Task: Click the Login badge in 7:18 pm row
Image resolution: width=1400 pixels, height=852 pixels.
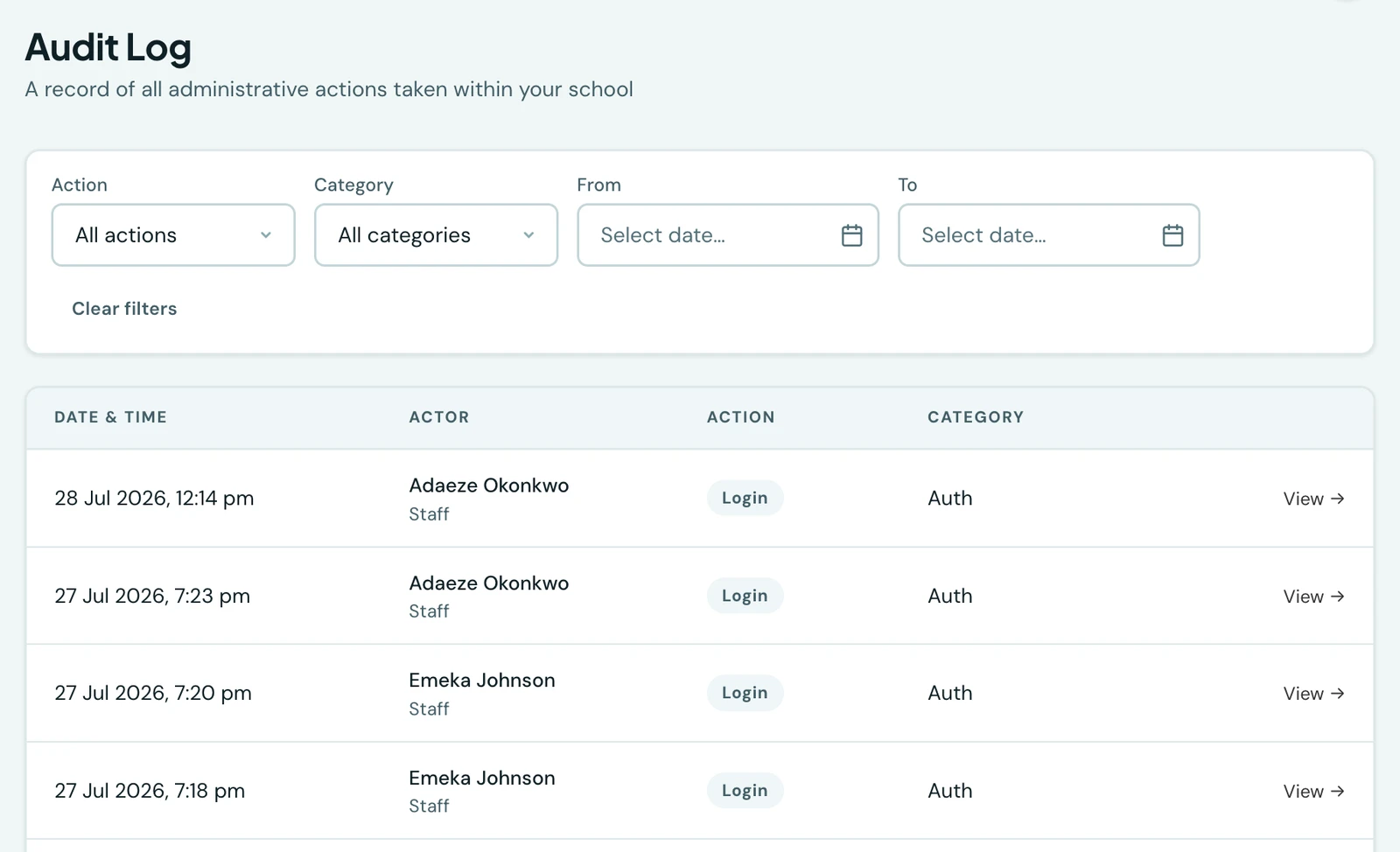Action: (745, 791)
